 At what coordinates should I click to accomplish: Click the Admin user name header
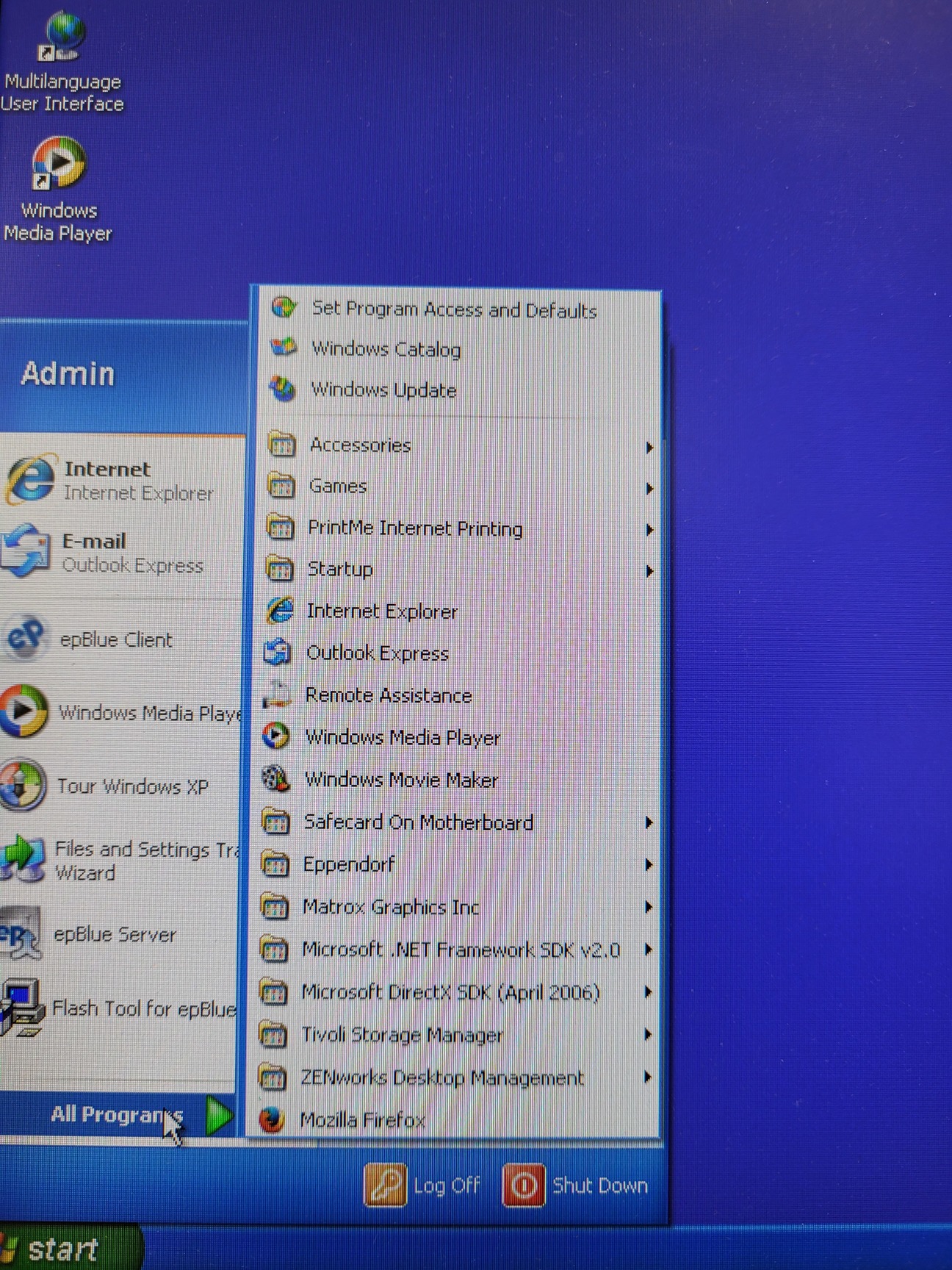(x=68, y=373)
